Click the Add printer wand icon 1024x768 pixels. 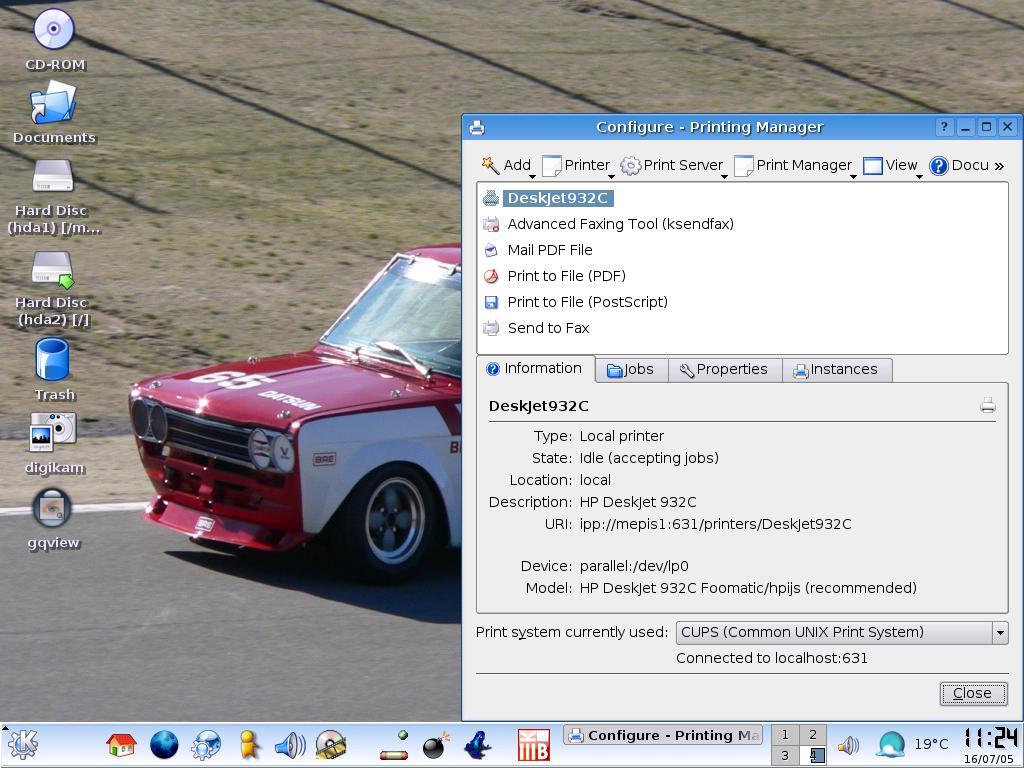pyautogui.click(x=490, y=165)
